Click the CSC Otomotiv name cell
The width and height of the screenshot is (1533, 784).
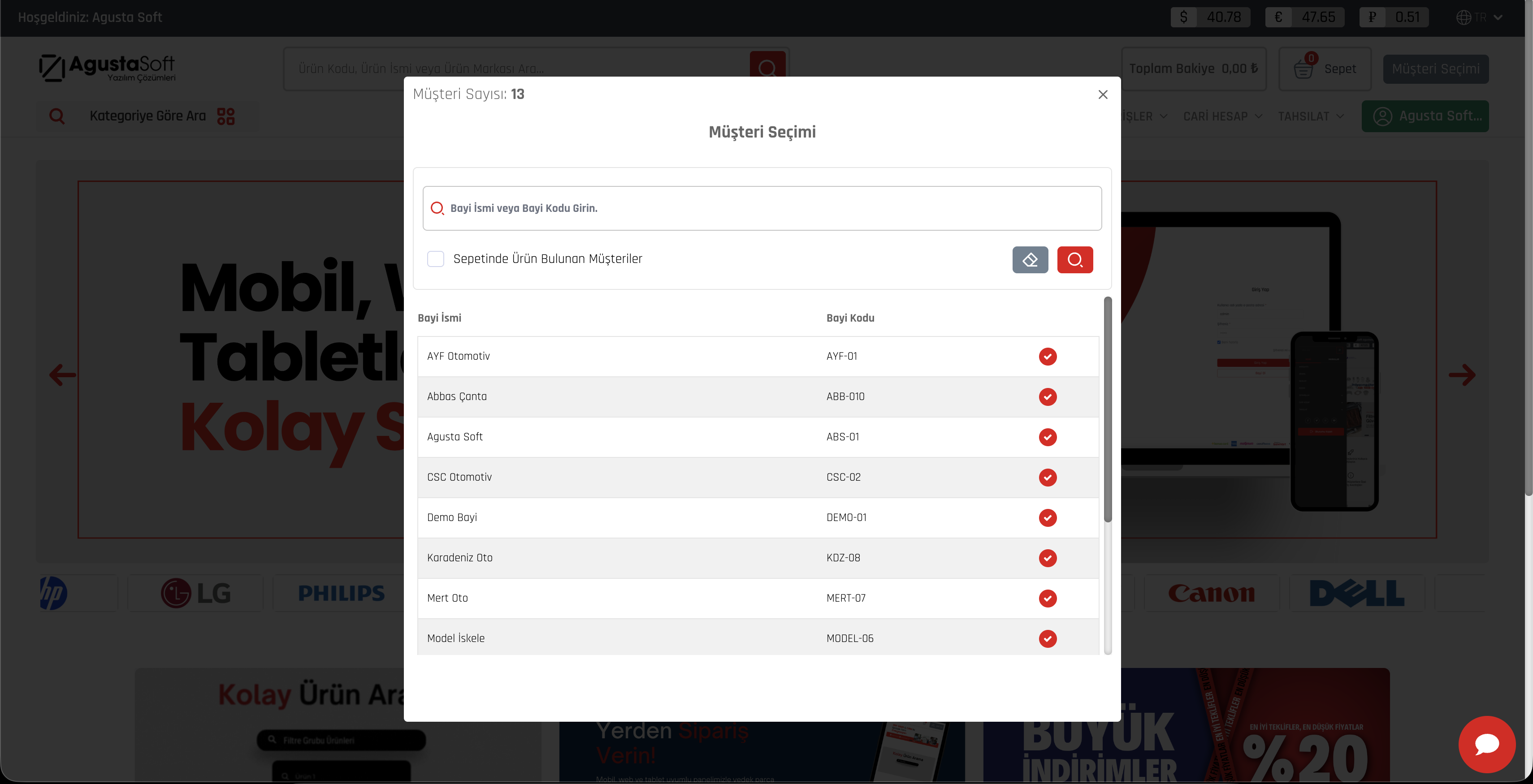click(x=459, y=477)
